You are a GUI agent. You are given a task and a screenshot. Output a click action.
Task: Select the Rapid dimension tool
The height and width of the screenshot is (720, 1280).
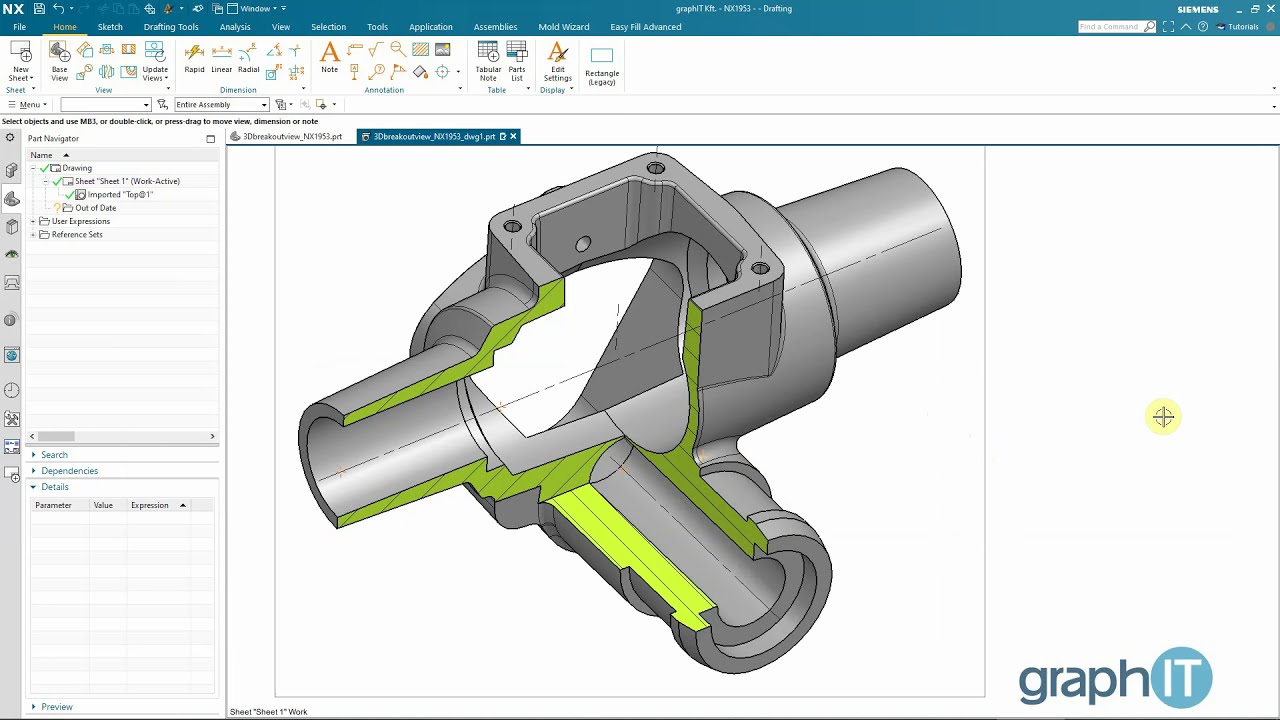click(194, 58)
